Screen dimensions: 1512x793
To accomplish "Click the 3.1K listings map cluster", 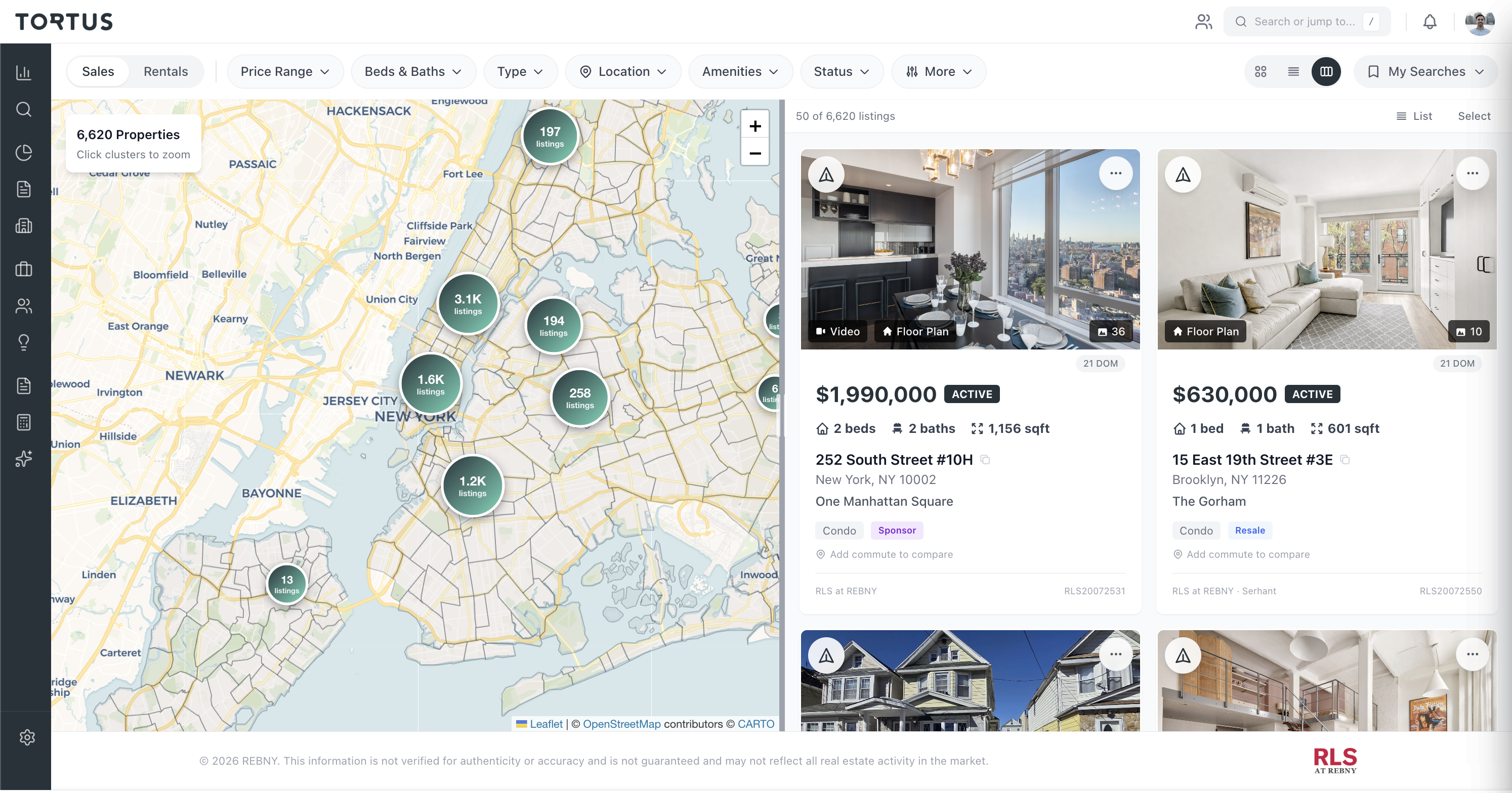I will pyautogui.click(x=468, y=304).
